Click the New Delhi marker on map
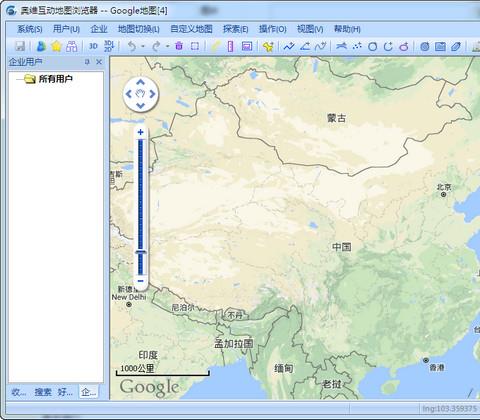 click(129, 304)
